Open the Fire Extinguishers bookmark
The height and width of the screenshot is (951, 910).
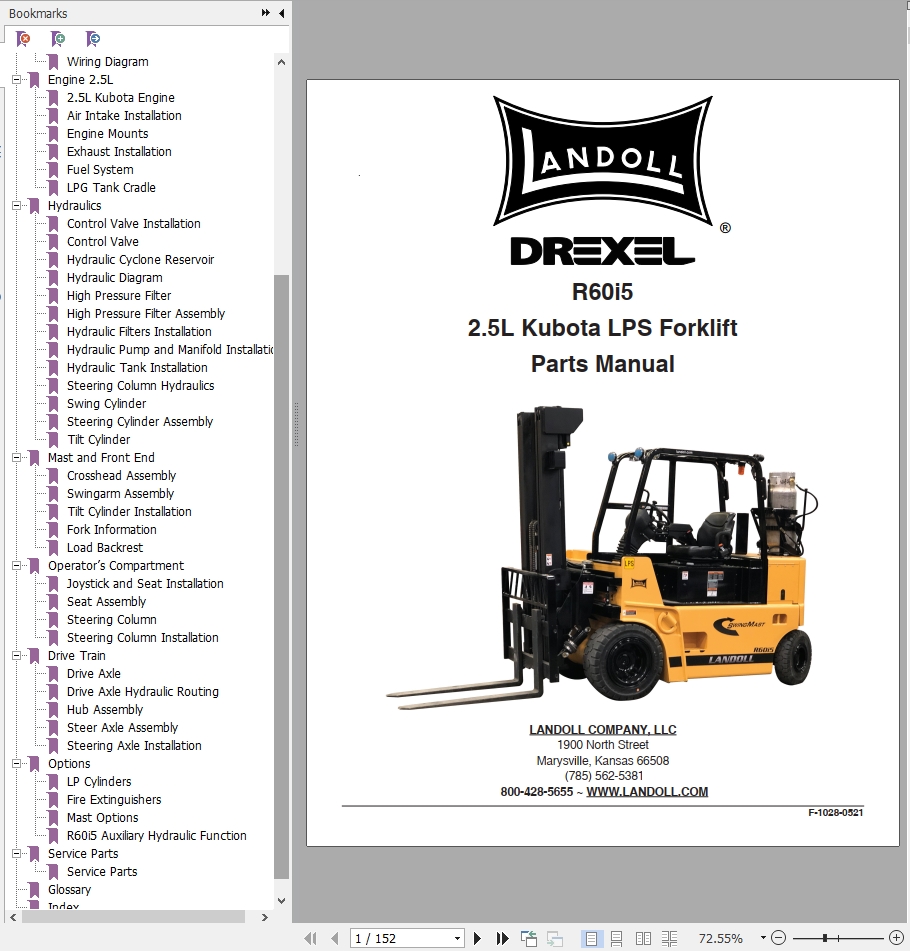114,800
